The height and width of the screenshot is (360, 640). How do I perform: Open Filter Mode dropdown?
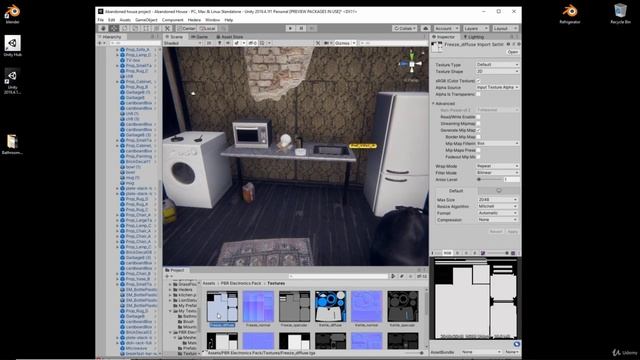(x=497, y=173)
